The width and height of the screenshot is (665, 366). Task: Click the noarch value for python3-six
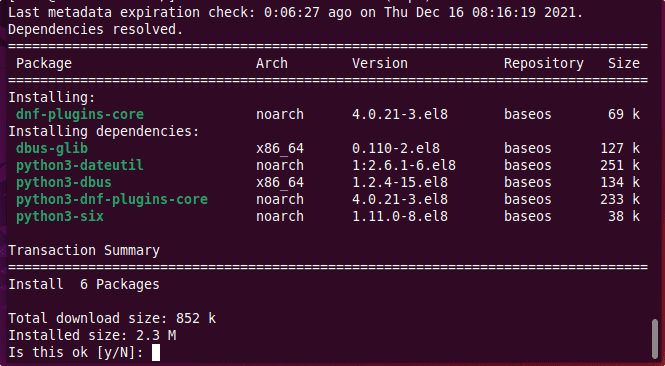(x=279, y=216)
